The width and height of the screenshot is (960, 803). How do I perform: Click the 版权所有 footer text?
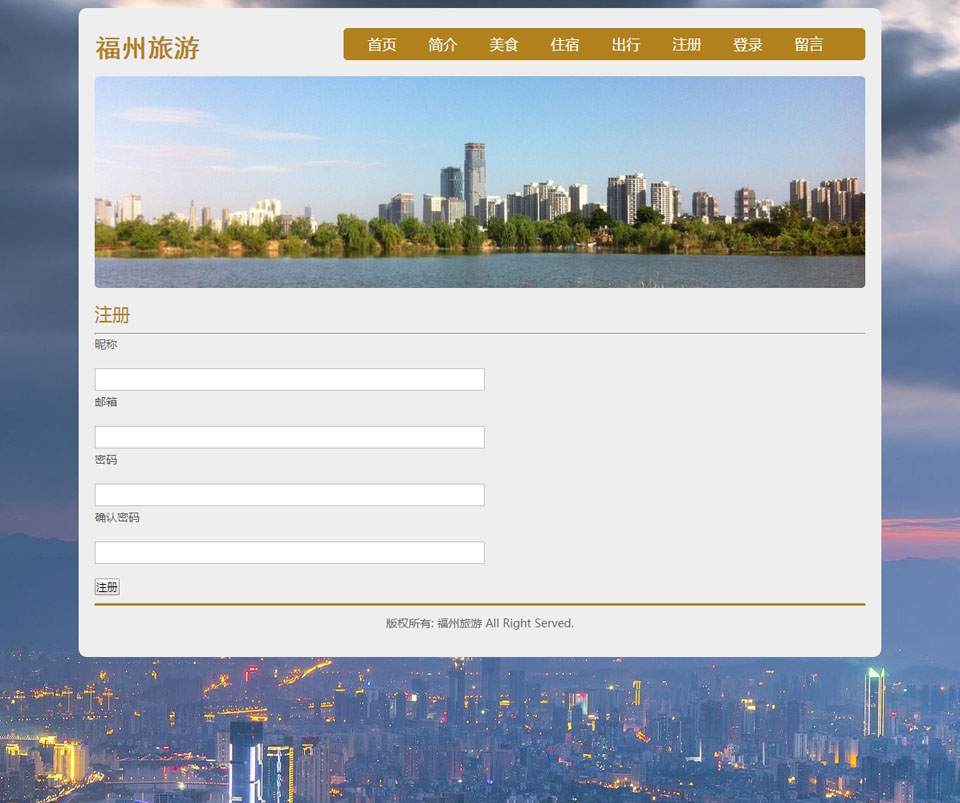coord(480,623)
